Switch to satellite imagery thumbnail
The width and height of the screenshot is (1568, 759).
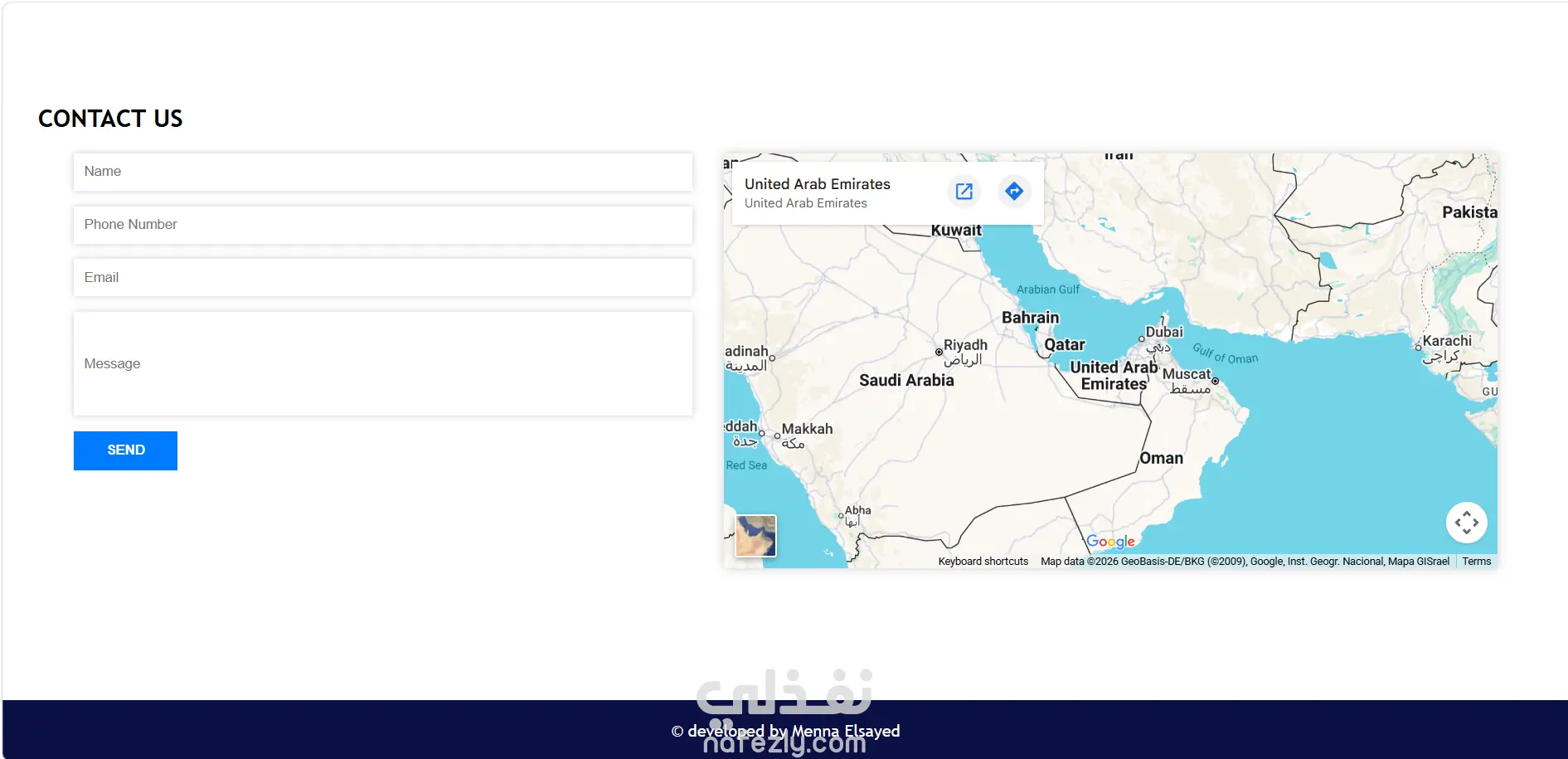(755, 536)
